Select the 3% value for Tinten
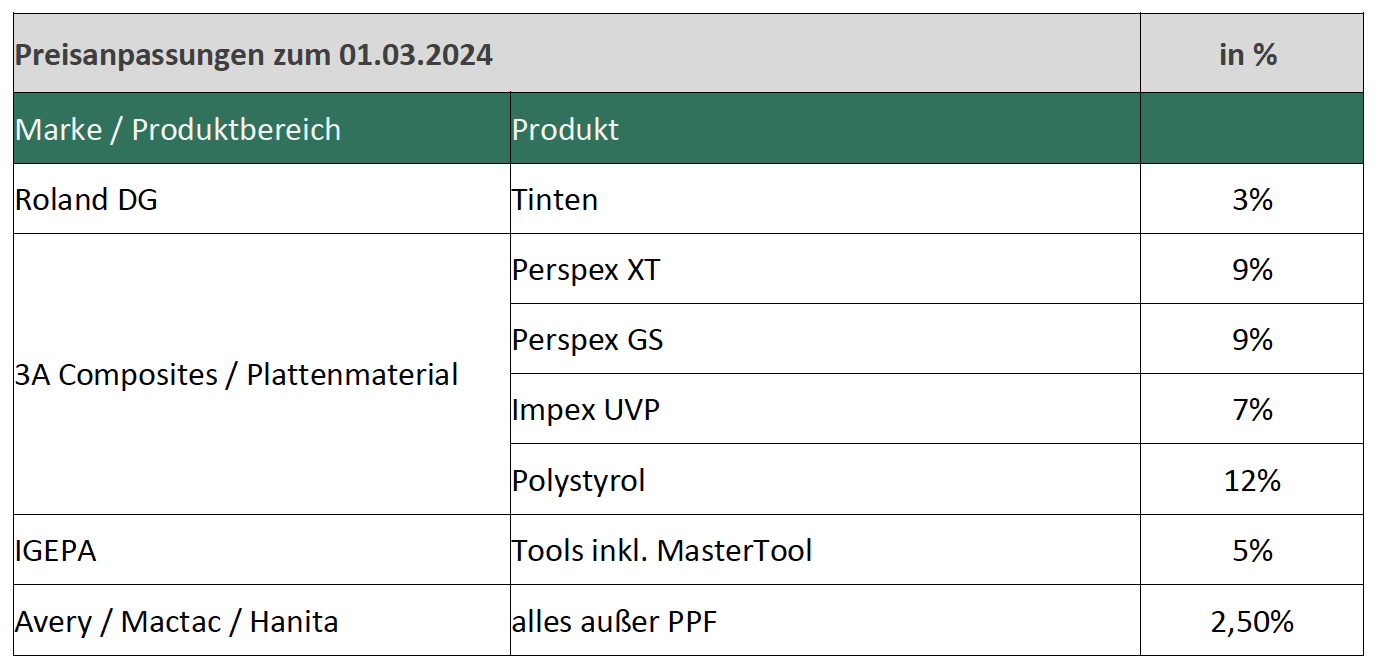This screenshot has width=1378, height=666. 1252,200
